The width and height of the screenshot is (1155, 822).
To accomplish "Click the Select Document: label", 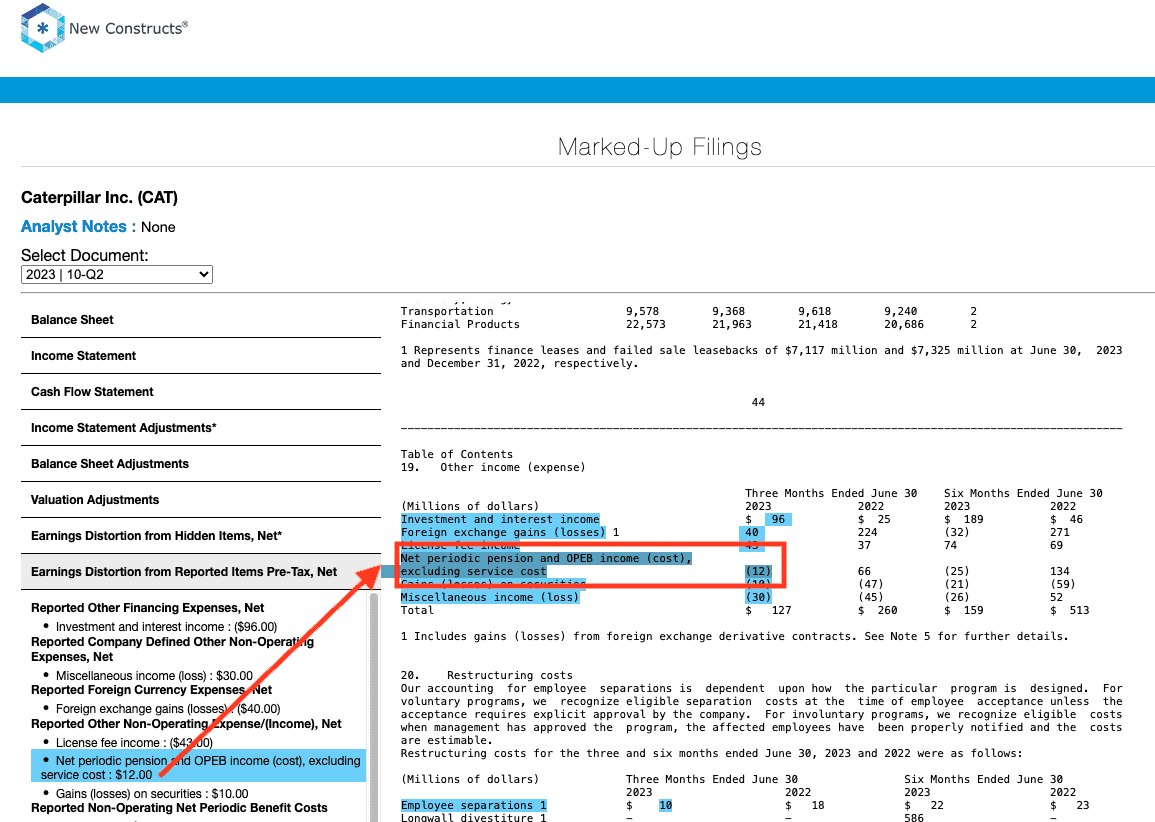I will click(x=85, y=256).
